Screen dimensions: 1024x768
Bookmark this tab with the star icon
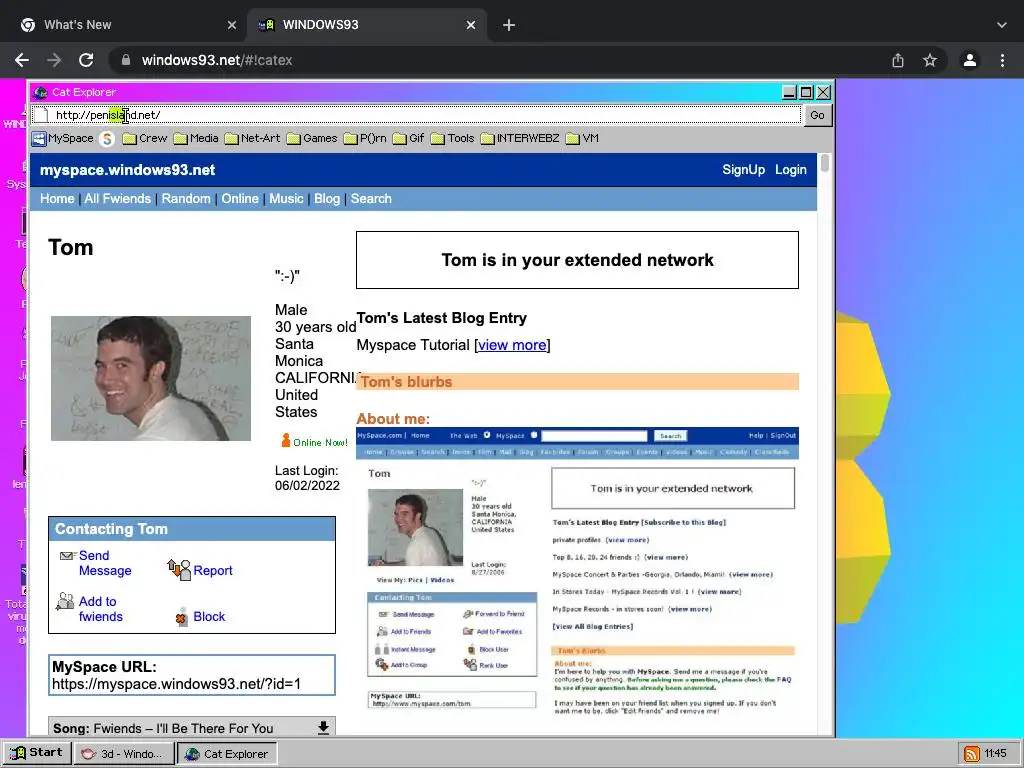pos(930,60)
